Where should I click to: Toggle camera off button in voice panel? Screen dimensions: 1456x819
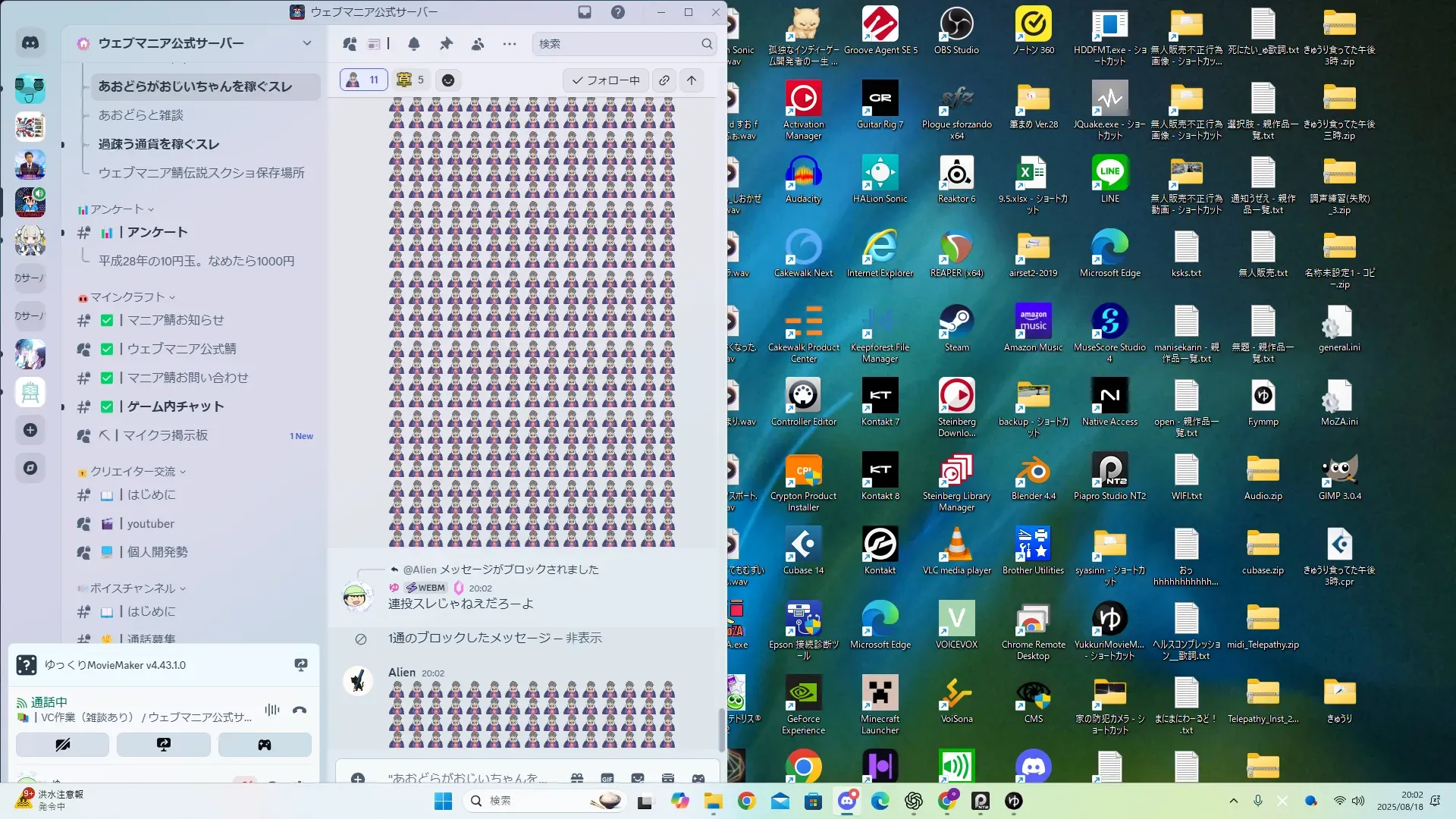[x=63, y=745]
